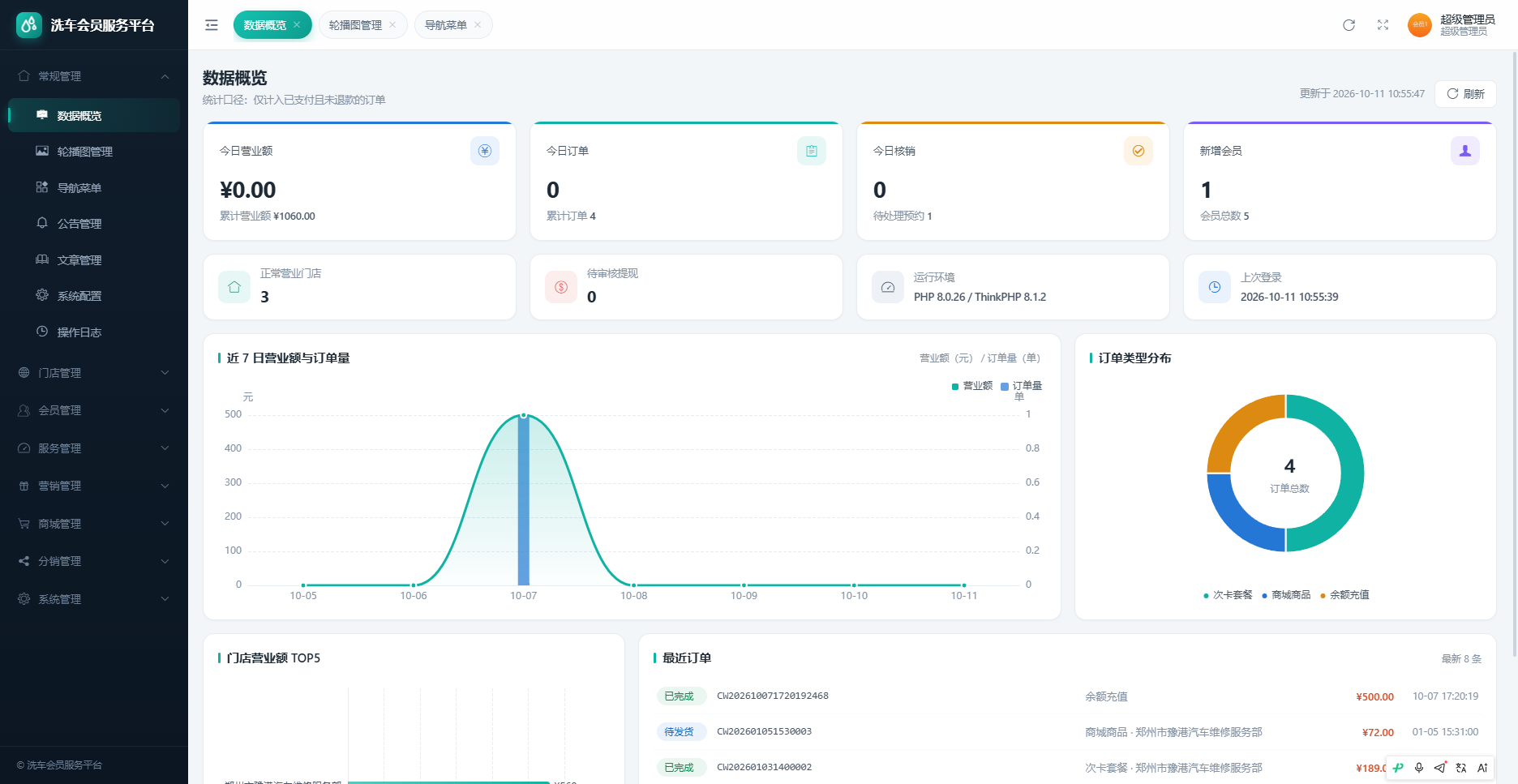Screen dimensions: 1518x784
Task: Click the 洗车会员服务平台 logo icon
Action: pyautogui.click(x=29, y=25)
